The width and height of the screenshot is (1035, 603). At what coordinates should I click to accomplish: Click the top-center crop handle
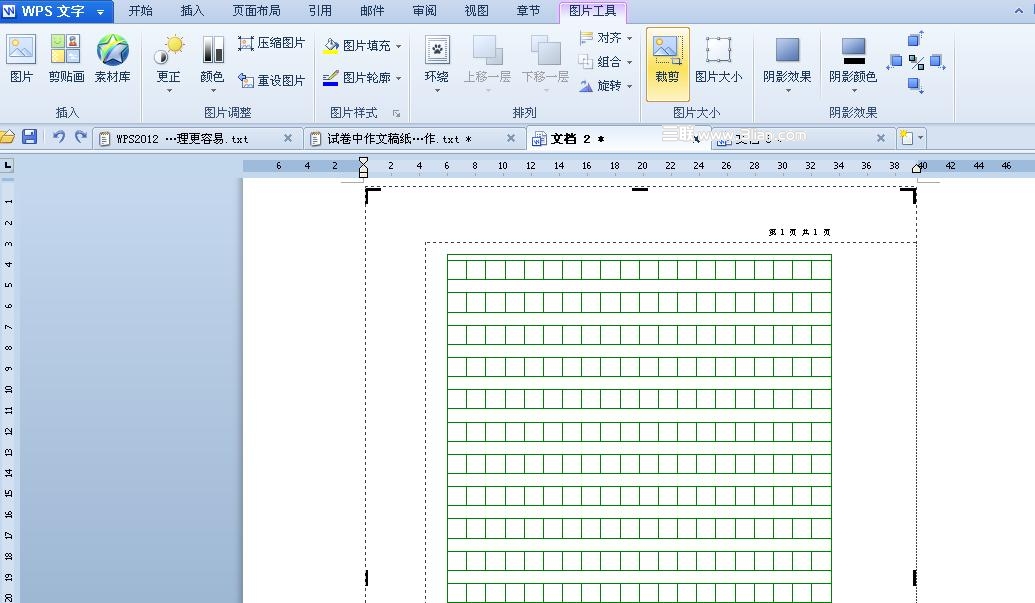point(640,189)
